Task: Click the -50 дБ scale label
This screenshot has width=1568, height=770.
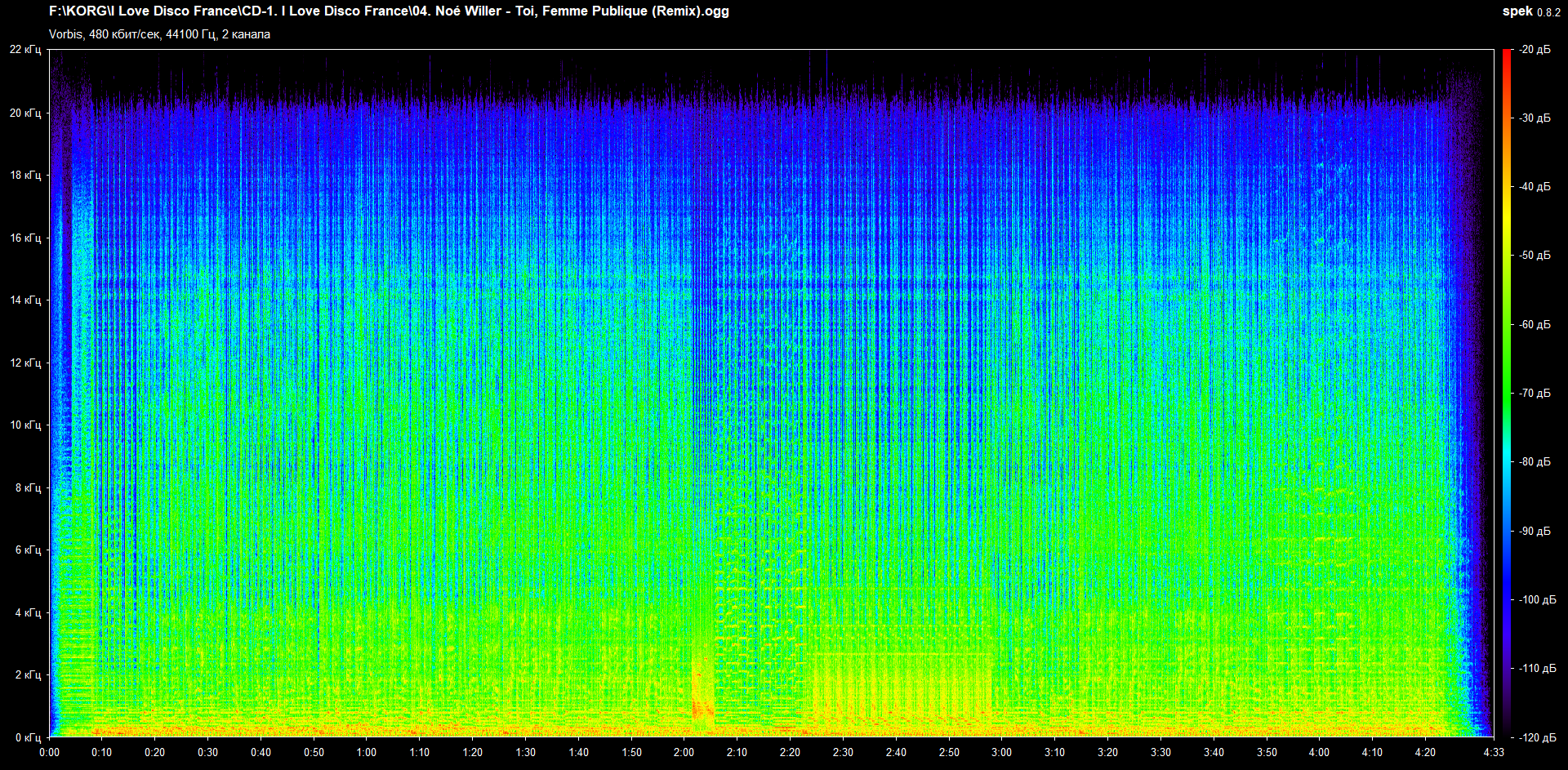Action: tap(1535, 256)
